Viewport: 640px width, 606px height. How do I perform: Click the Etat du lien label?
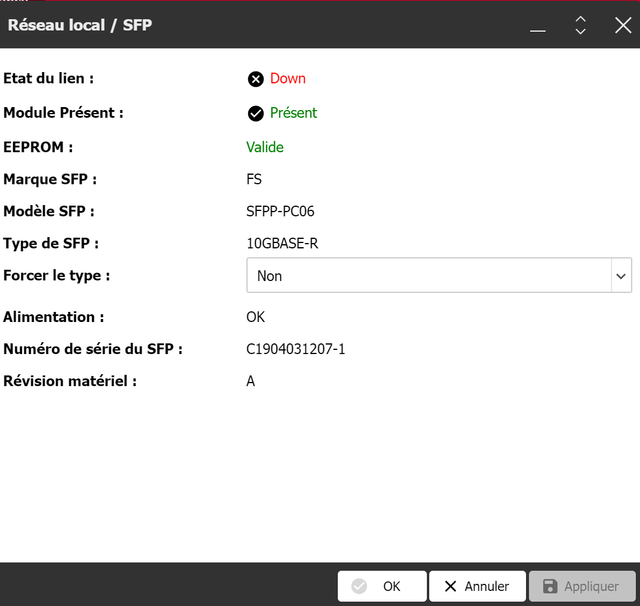(x=49, y=78)
